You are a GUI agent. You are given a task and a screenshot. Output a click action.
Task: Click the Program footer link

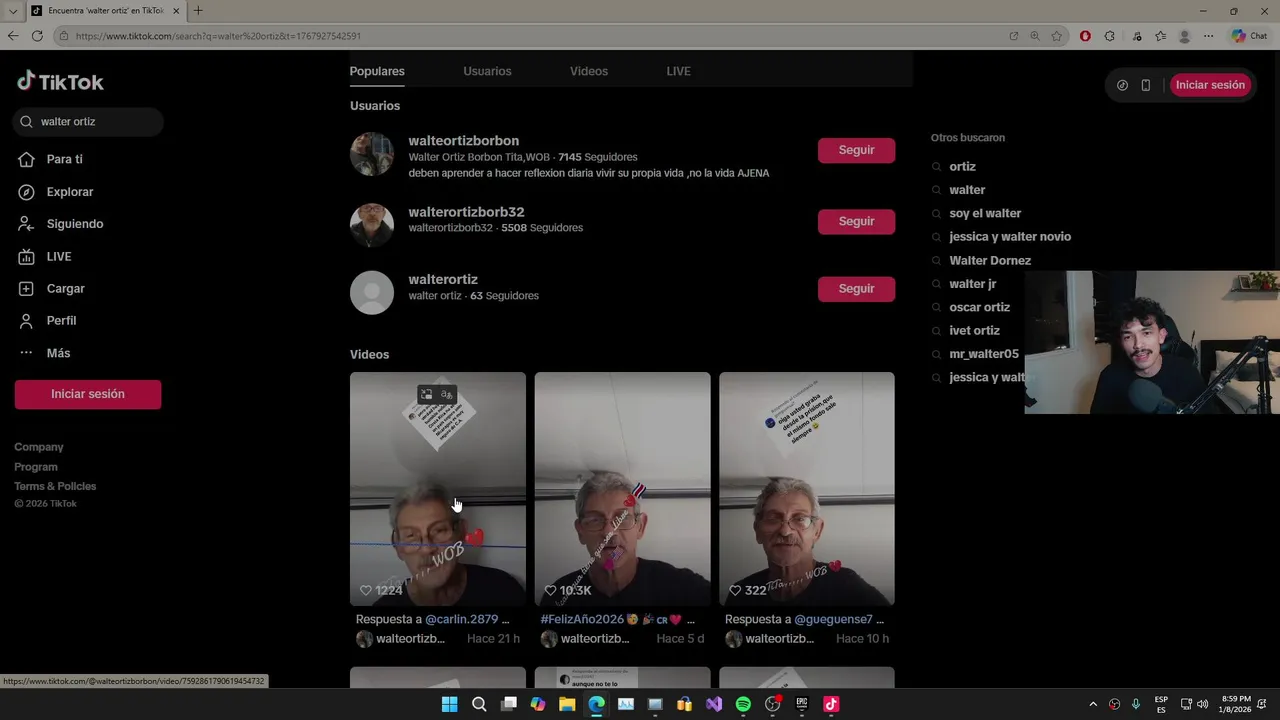tap(36, 467)
